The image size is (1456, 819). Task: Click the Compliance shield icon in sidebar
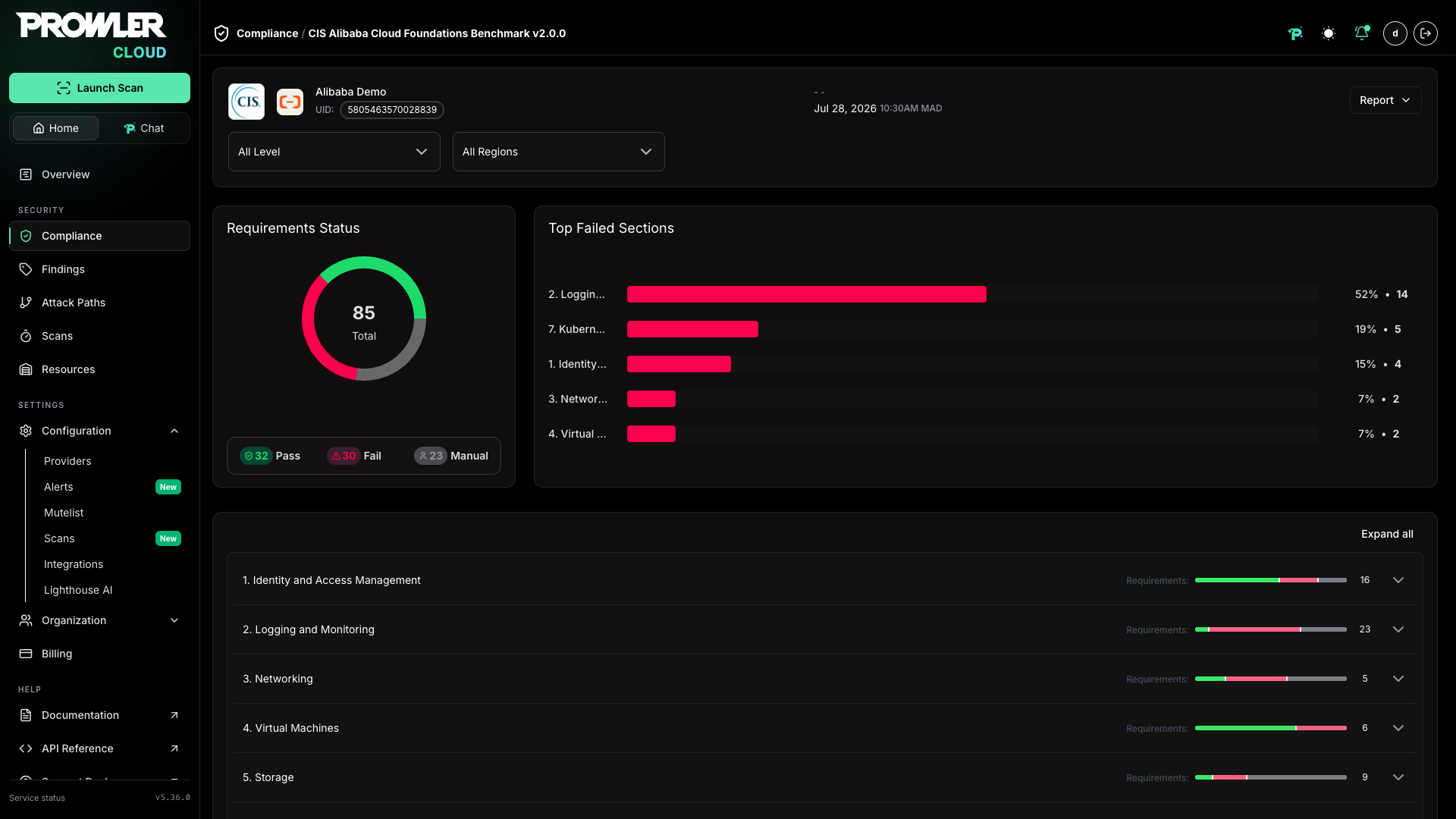(x=26, y=236)
